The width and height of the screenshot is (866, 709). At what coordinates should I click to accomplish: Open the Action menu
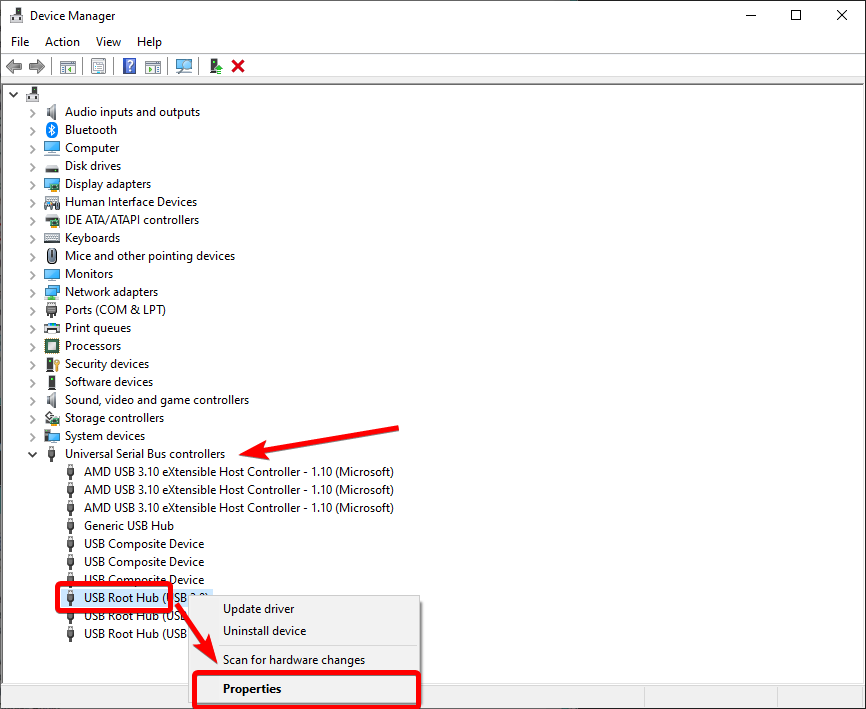[x=62, y=41]
